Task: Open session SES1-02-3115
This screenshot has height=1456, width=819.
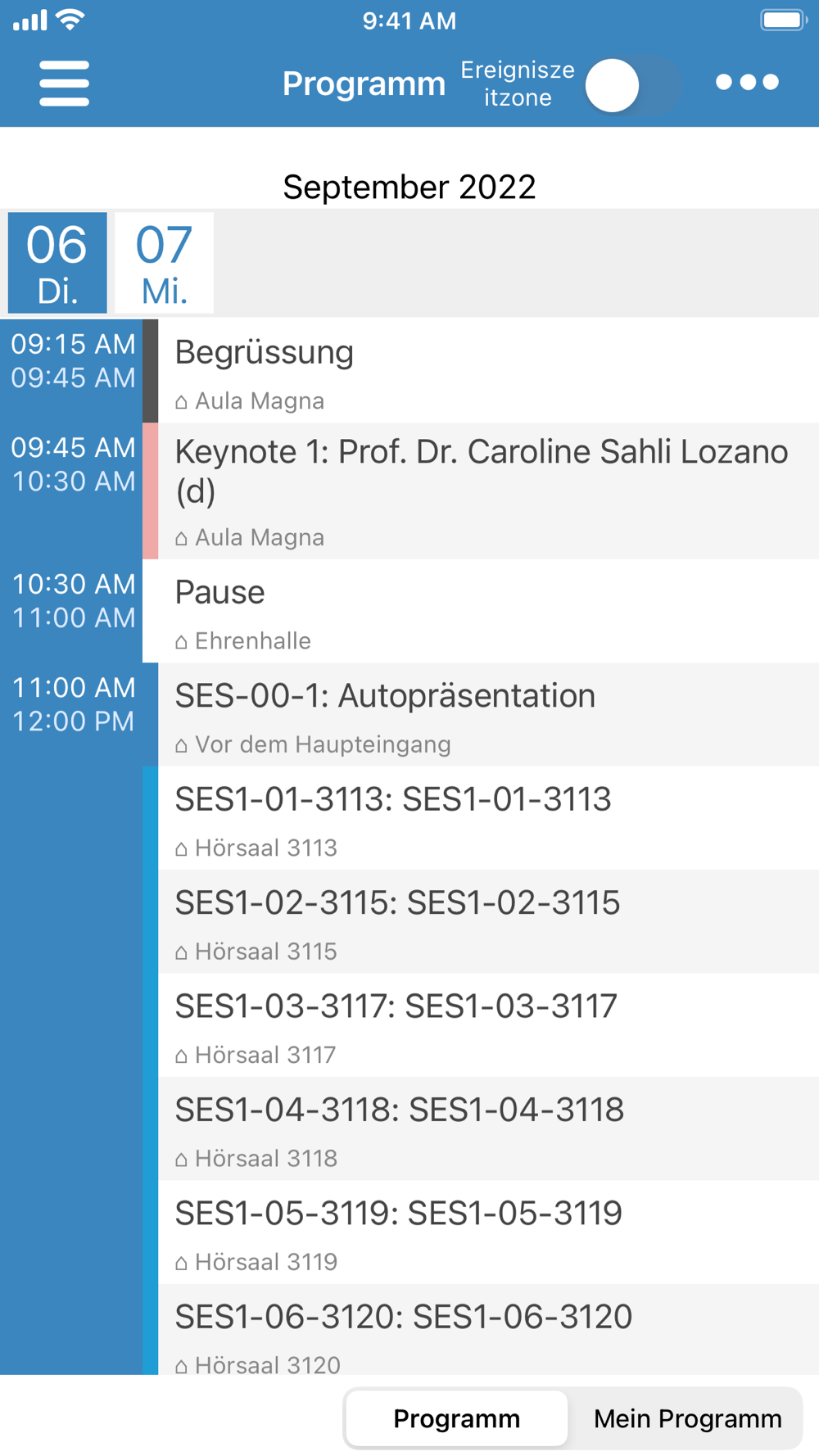Action: [487, 921]
